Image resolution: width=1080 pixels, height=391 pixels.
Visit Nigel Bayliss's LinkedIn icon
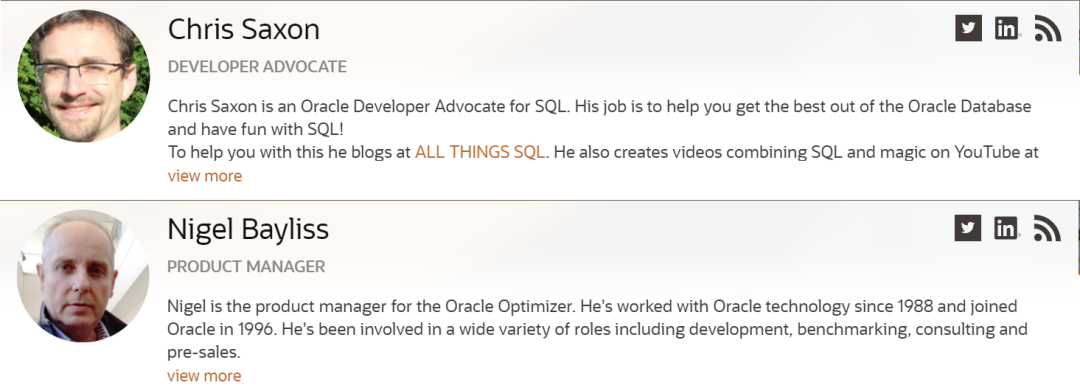click(1006, 228)
